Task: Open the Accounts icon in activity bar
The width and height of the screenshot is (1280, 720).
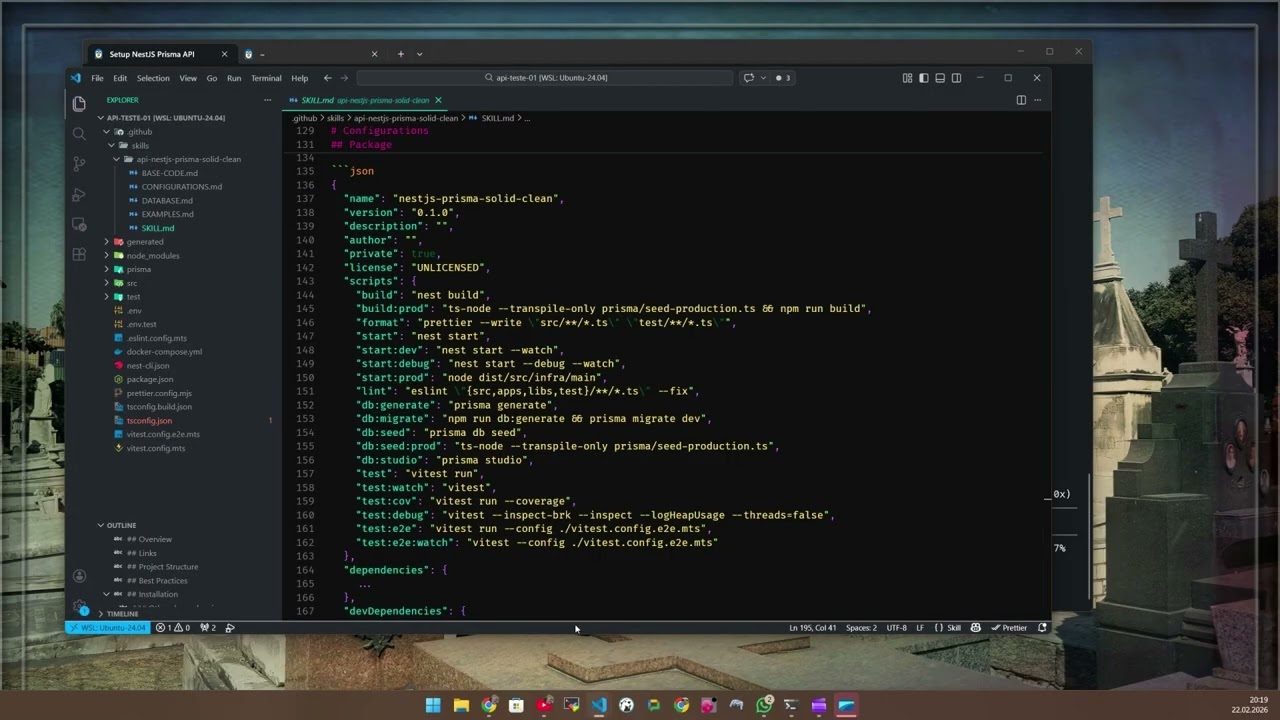Action: pyautogui.click(x=79, y=576)
